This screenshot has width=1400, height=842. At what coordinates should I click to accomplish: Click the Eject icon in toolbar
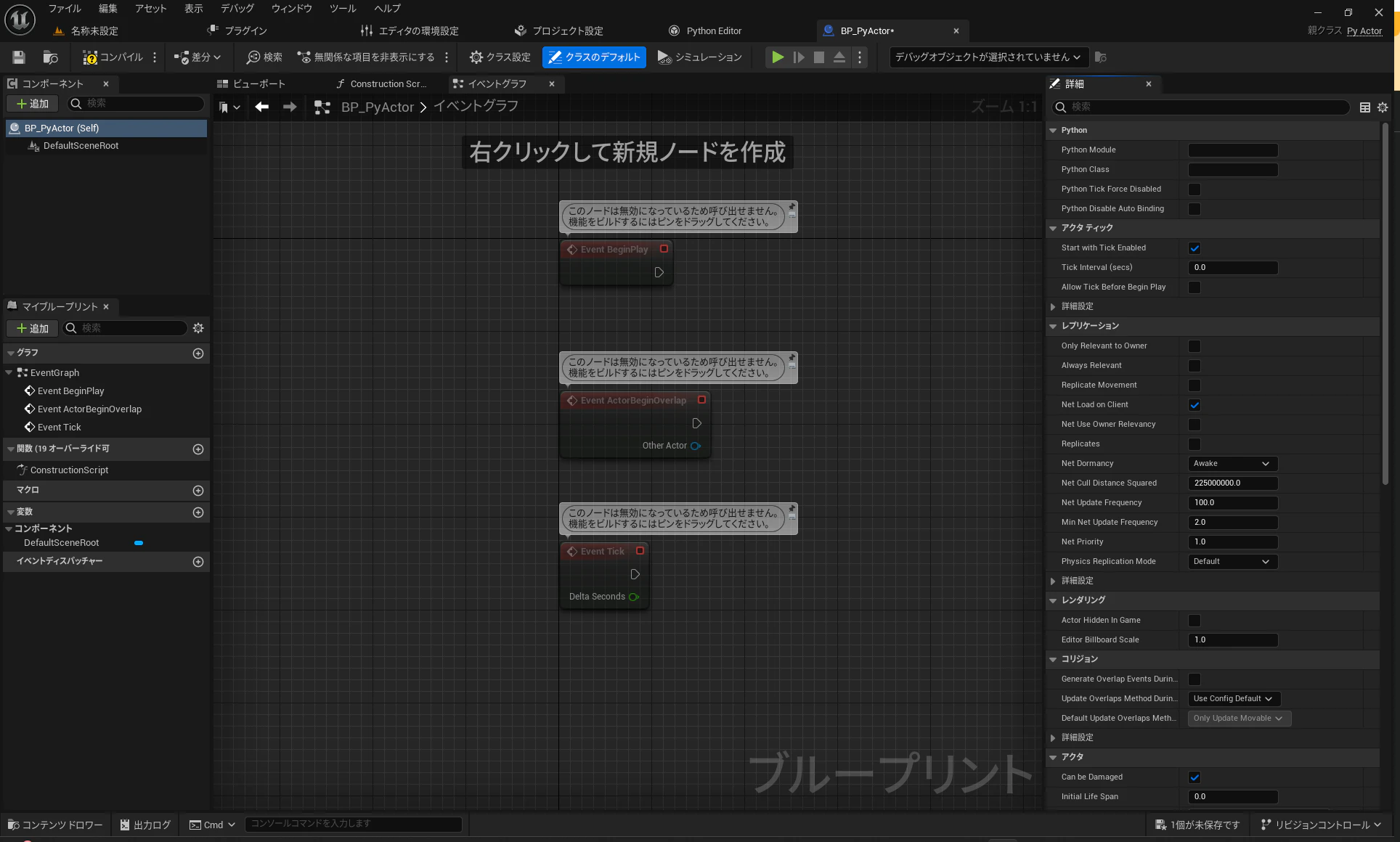click(x=839, y=57)
